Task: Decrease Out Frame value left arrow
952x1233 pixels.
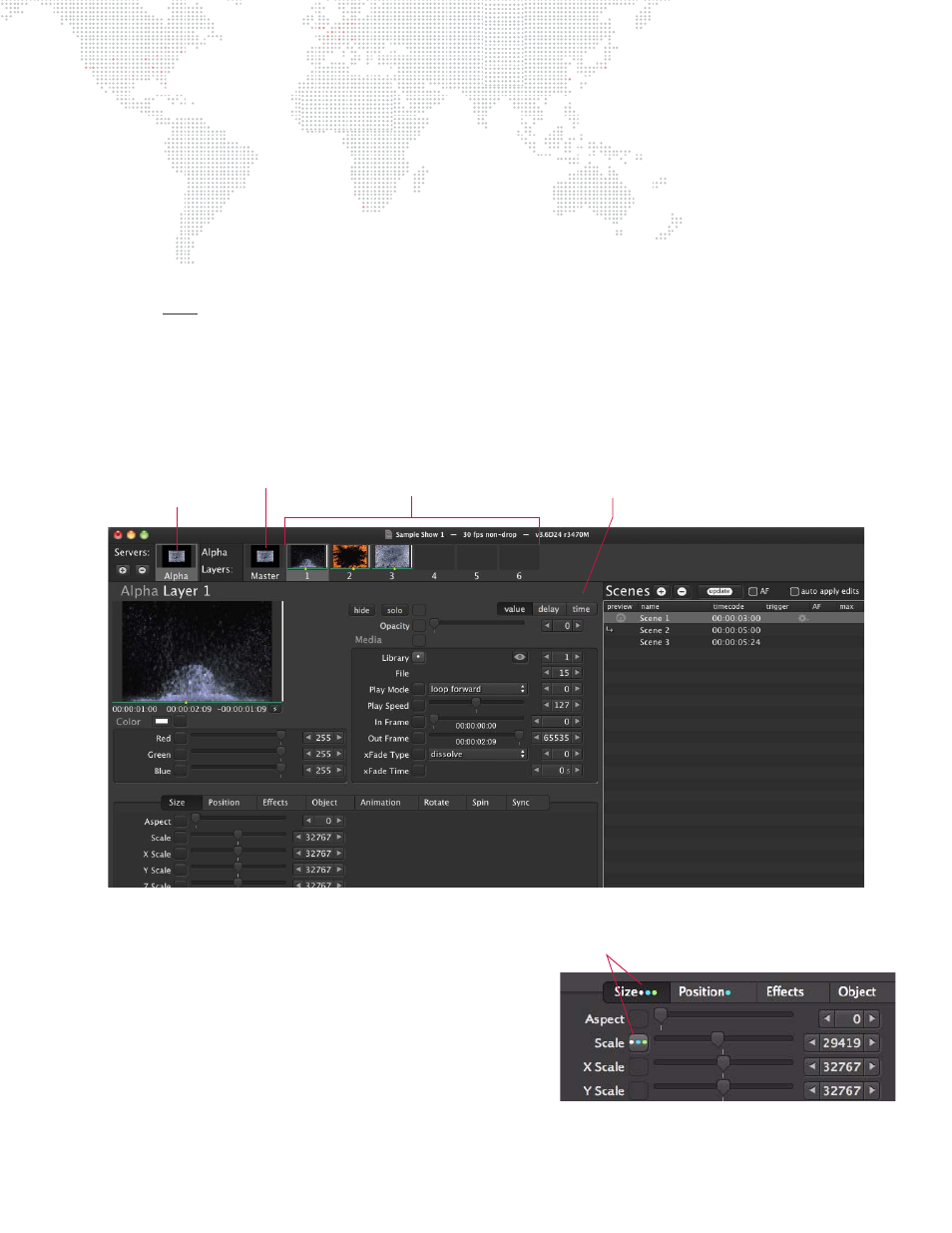Action: point(537,738)
